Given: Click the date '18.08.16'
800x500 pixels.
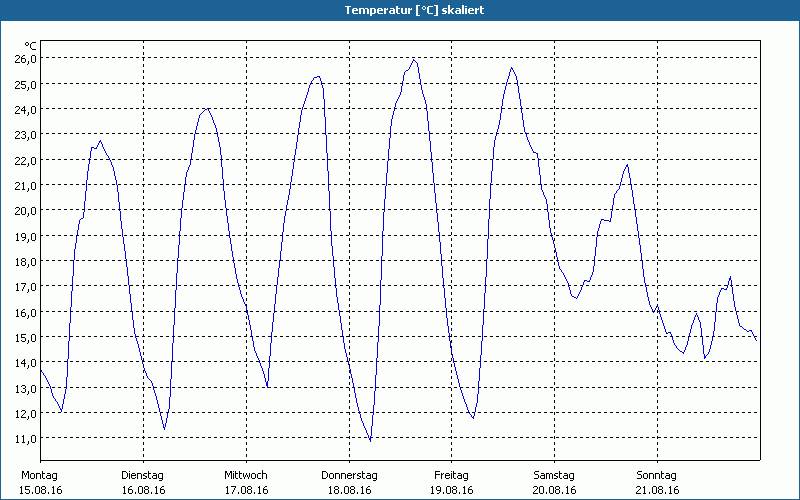Looking at the screenshot, I should point(349,490).
